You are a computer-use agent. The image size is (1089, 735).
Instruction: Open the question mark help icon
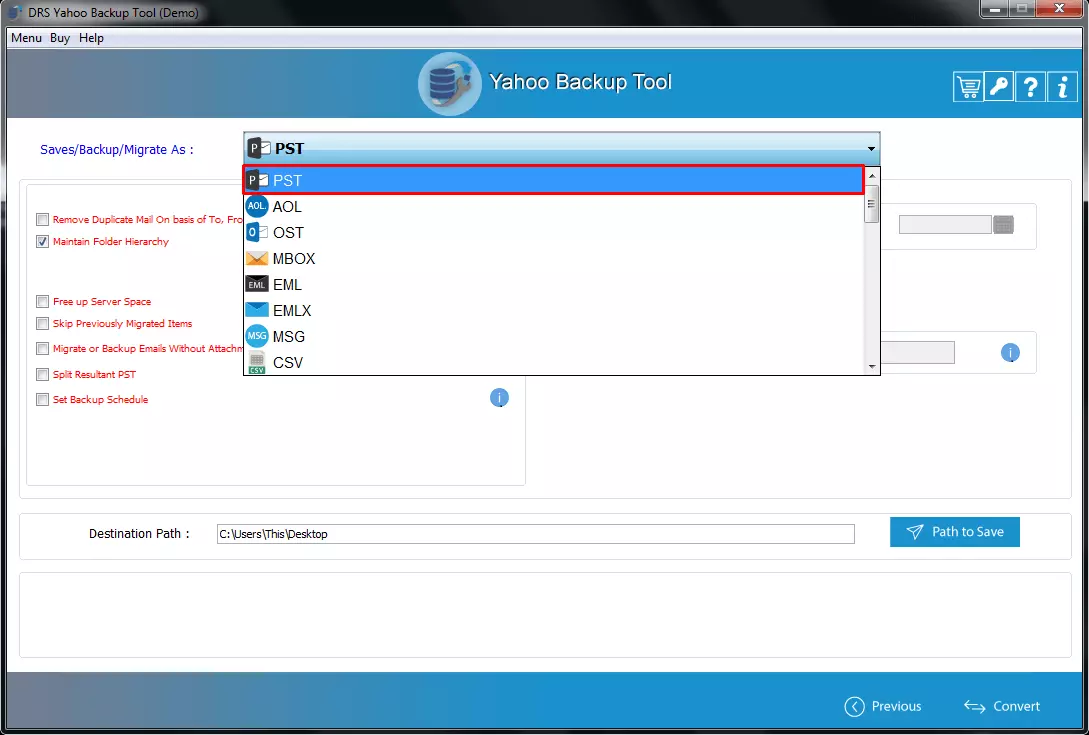[1031, 88]
